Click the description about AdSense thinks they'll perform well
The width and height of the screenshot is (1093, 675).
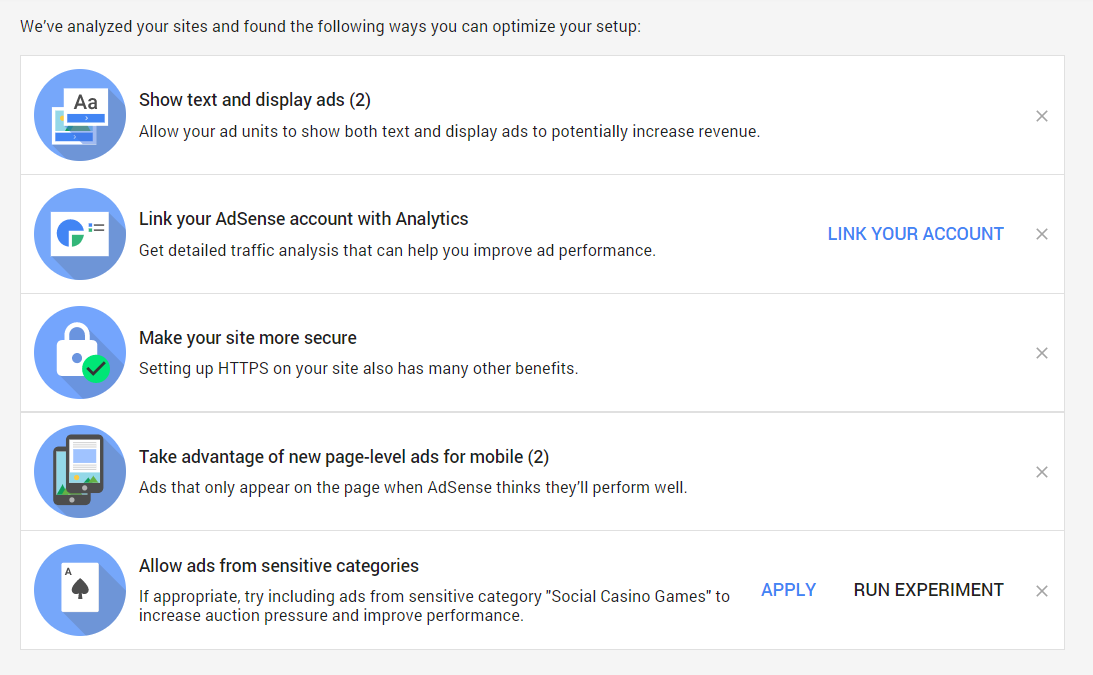tap(413, 487)
